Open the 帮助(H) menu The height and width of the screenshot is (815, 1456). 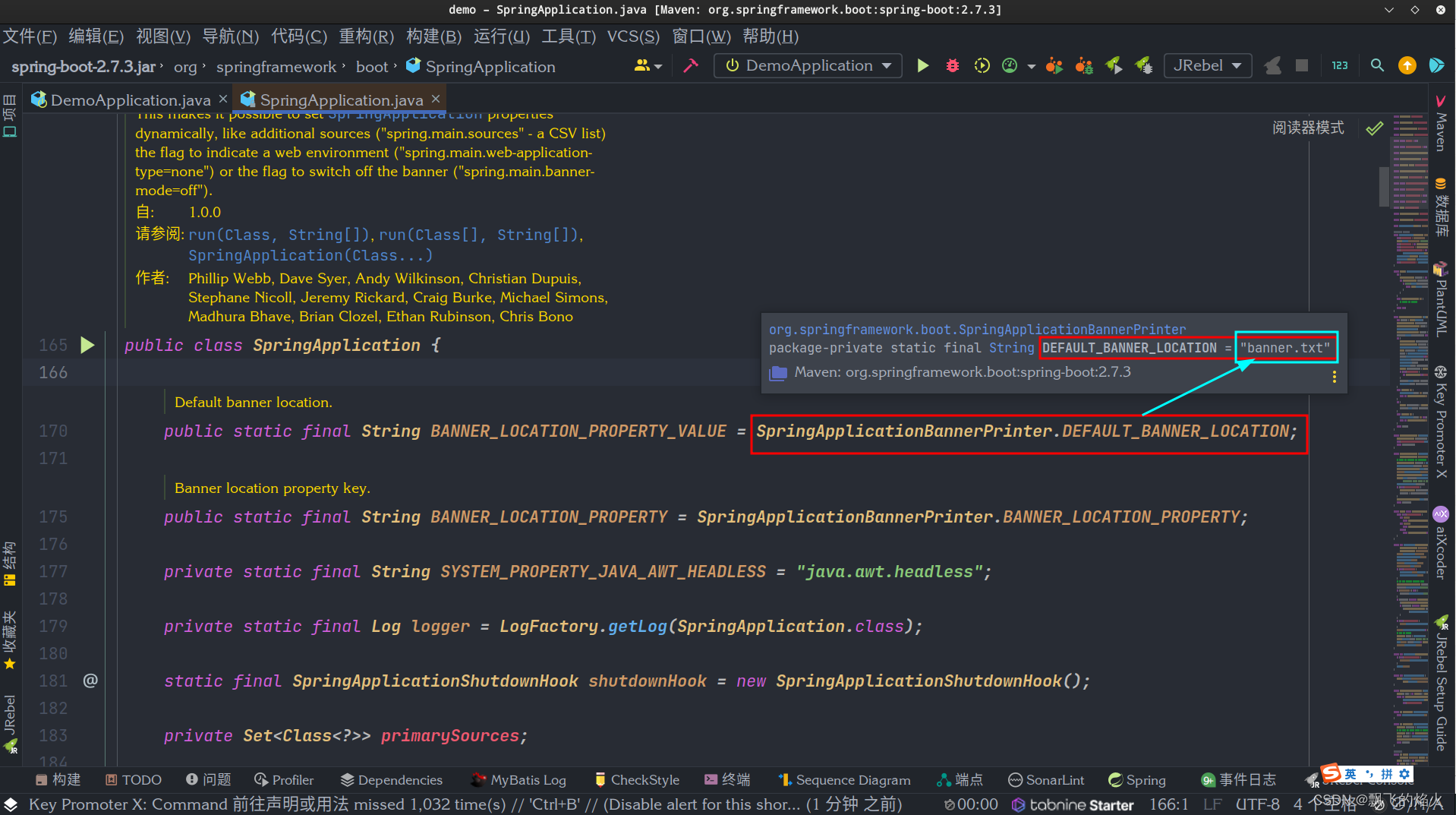pyautogui.click(x=771, y=36)
